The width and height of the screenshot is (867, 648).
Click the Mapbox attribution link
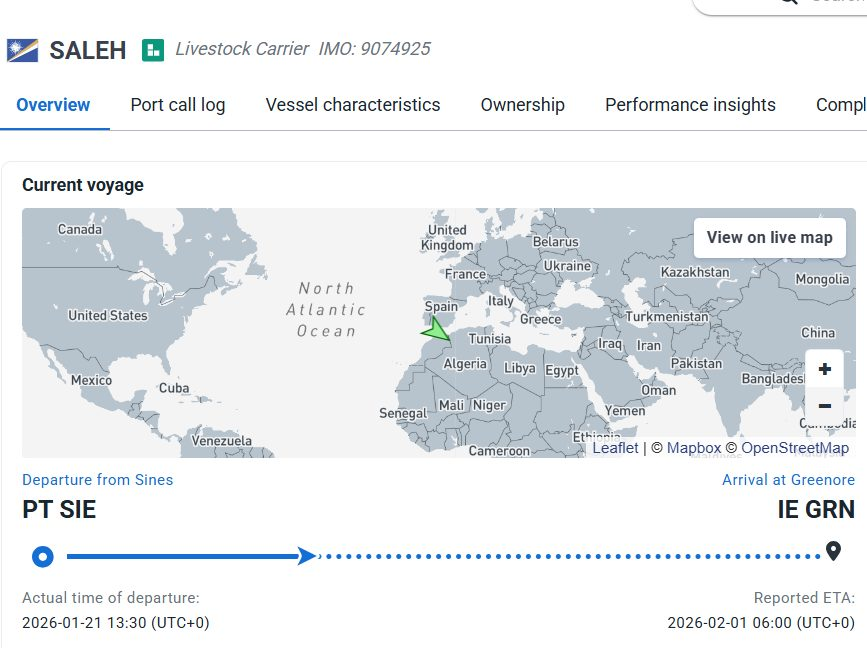pos(693,448)
